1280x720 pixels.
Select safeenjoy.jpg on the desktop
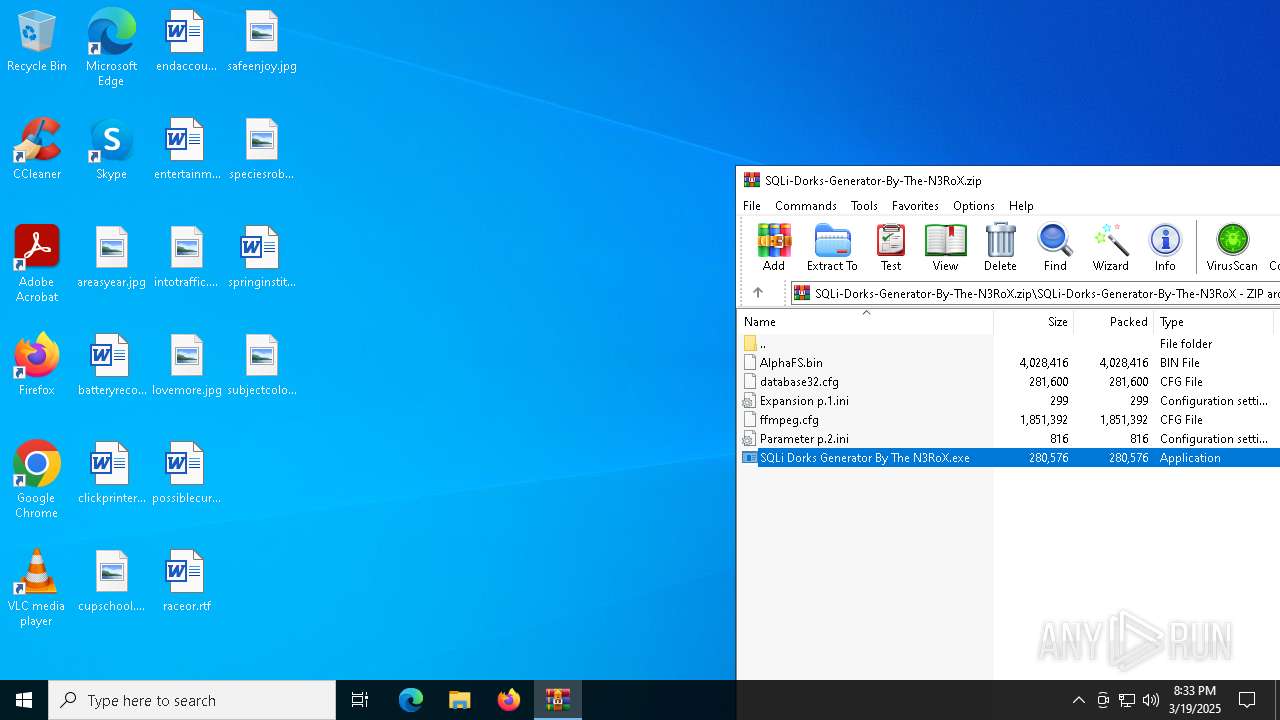coord(262,42)
